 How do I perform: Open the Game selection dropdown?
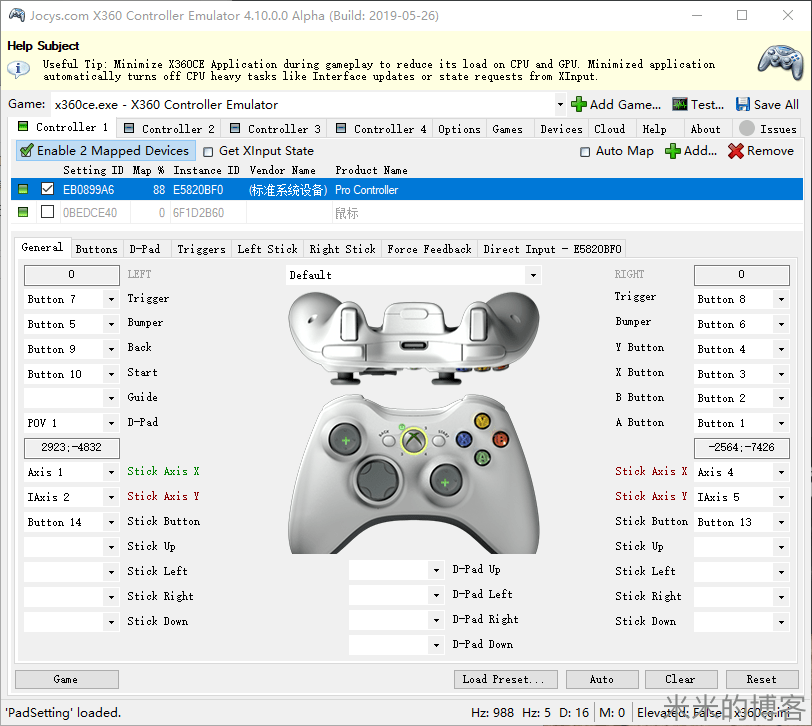560,104
